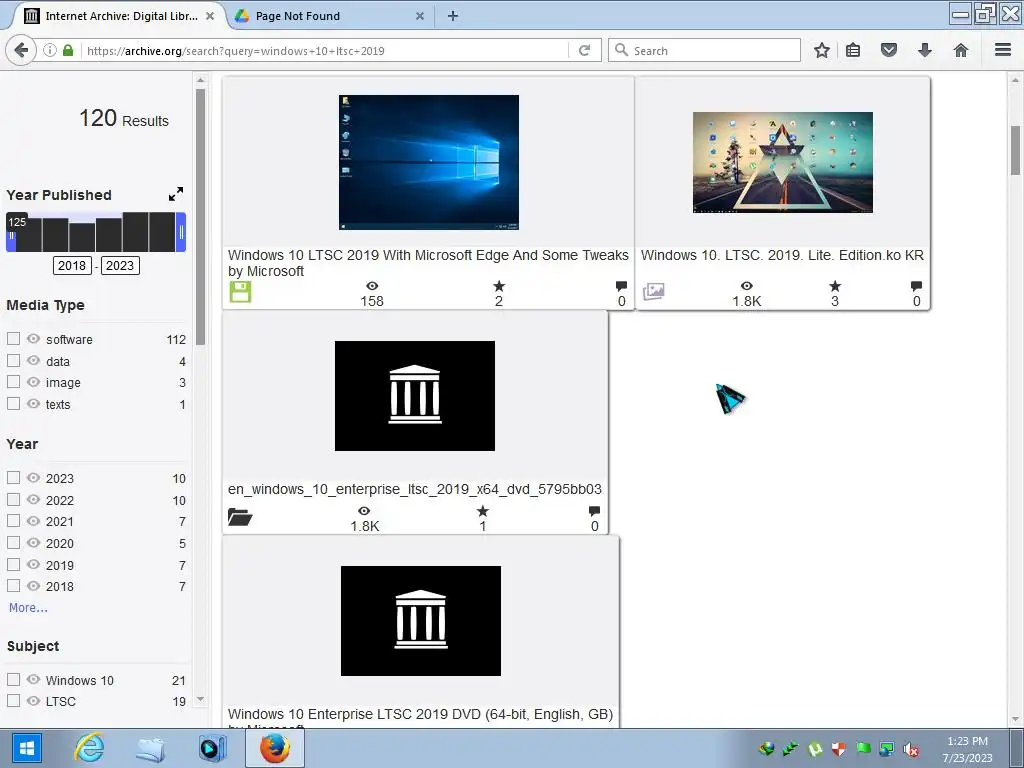The image size is (1024, 768).
Task: Launch Internet Explorer from the taskbar
Action: 89,748
